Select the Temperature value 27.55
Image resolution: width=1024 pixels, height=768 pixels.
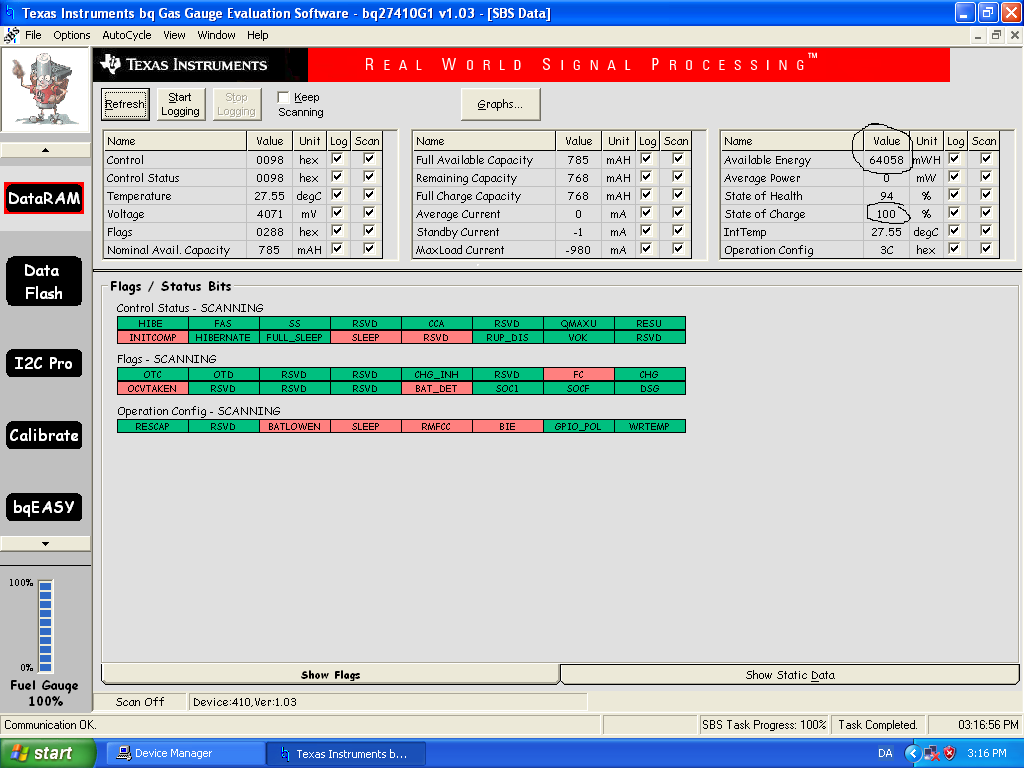pyautogui.click(x=270, y=196)
